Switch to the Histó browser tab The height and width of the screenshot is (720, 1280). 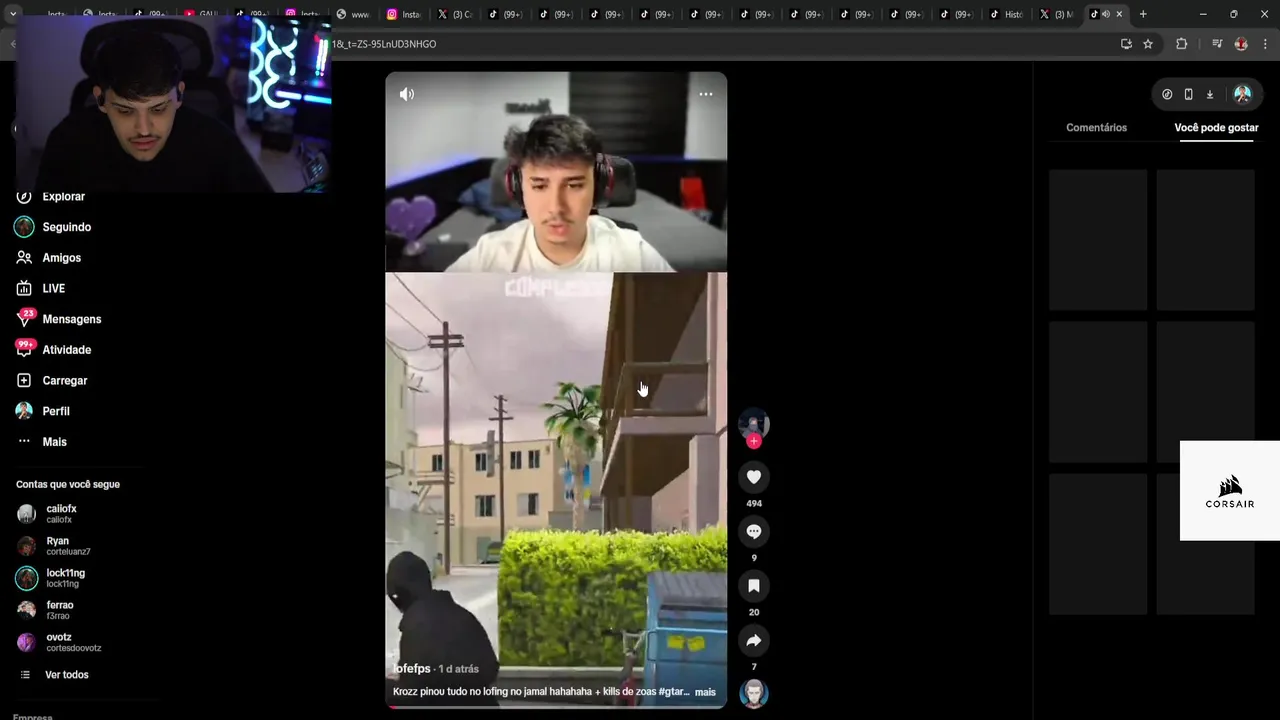click(1005, 14)
